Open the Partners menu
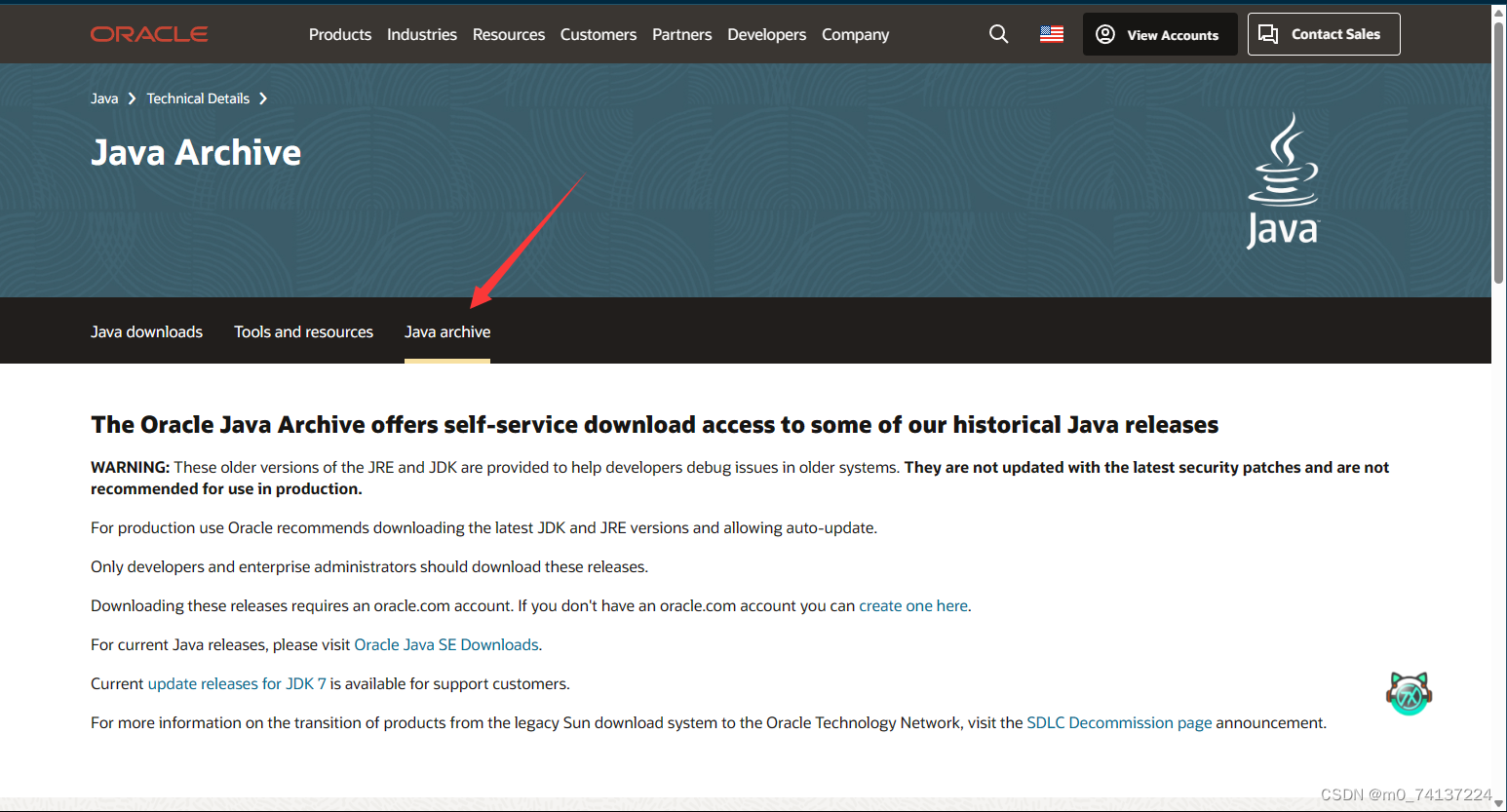Viewport: 1507px width, 812px height. [x=682, y=34]
